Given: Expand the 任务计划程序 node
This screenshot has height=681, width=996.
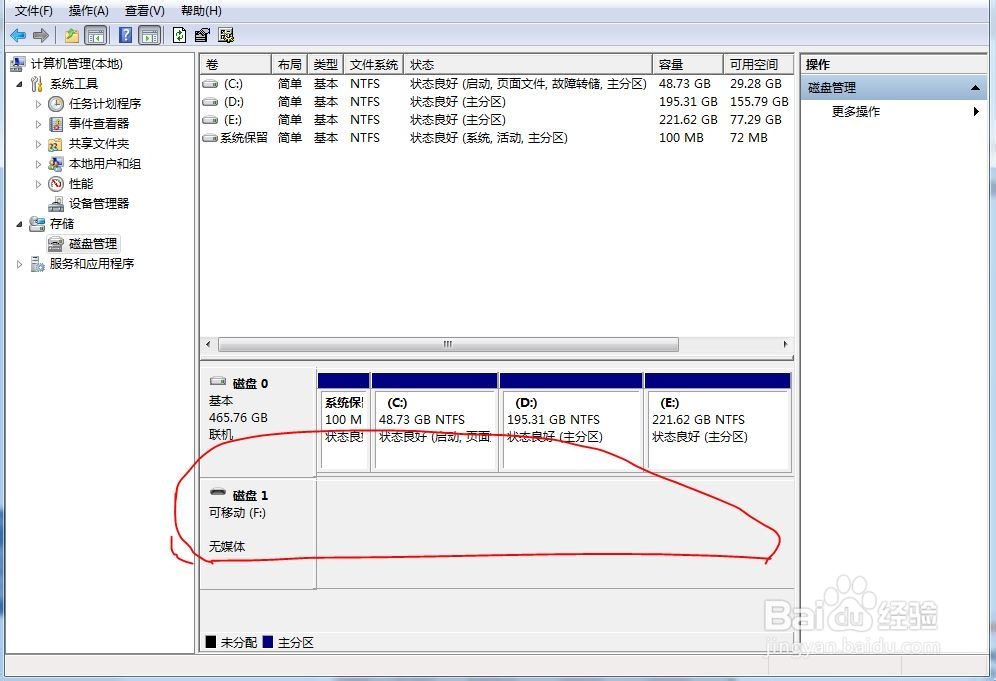Looking at the screenshot, I should (x=38, y=104).
